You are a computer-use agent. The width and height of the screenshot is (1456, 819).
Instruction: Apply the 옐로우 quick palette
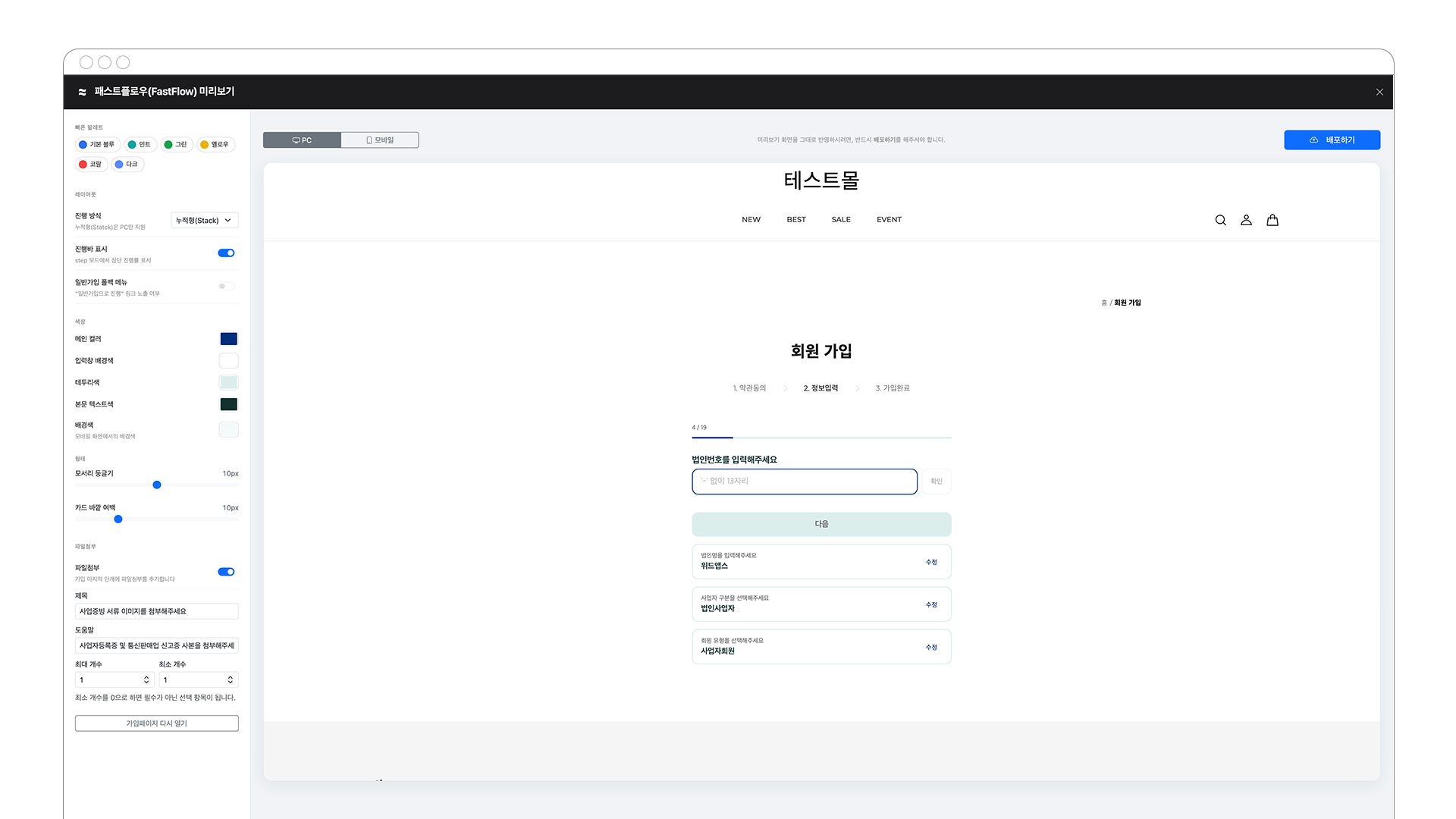[x=215, y=144]
